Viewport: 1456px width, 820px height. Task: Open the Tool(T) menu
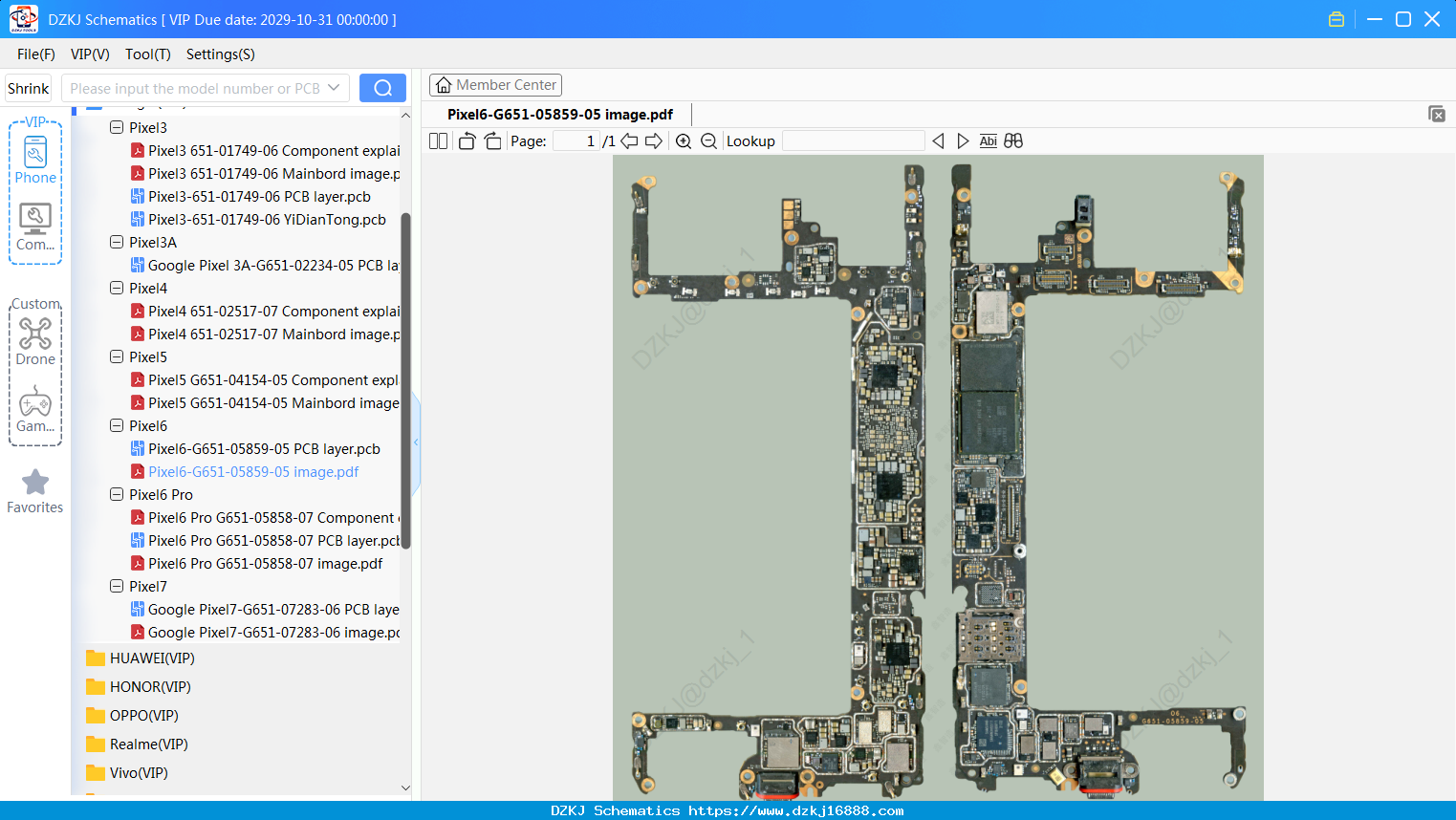tap(148, 54)
